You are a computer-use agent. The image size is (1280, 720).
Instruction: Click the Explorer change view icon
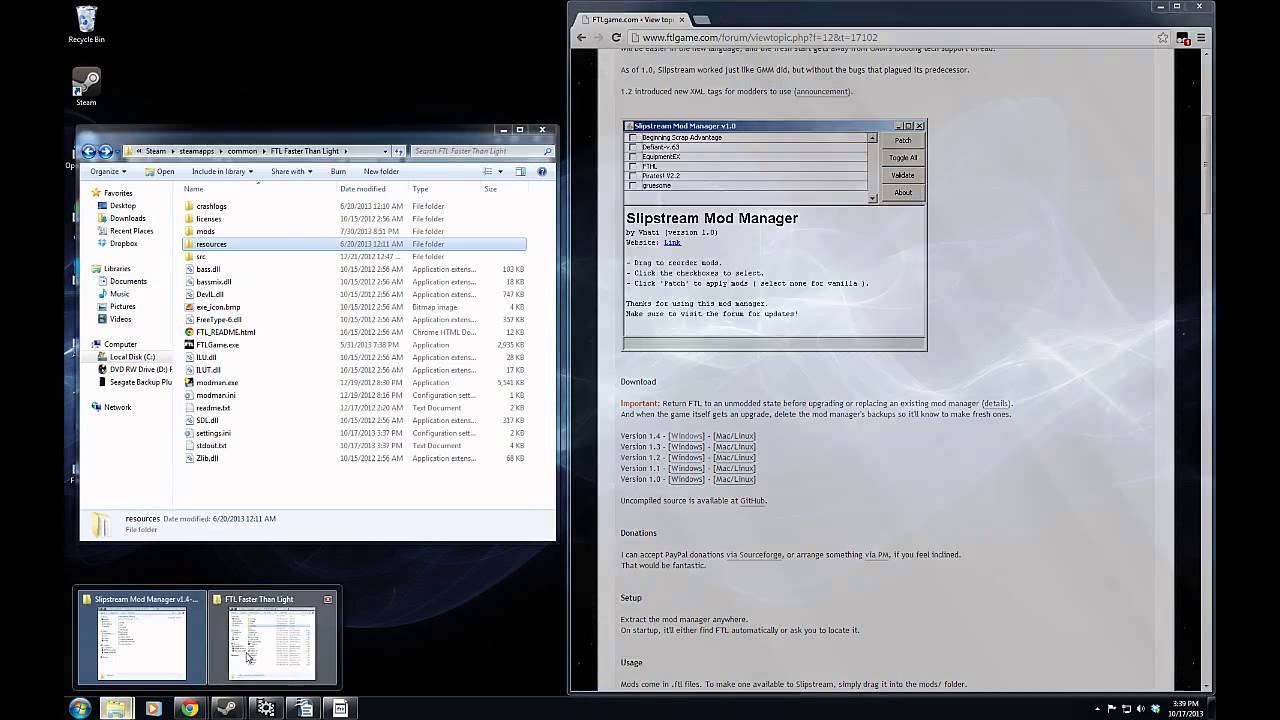(x=490, y=171)
